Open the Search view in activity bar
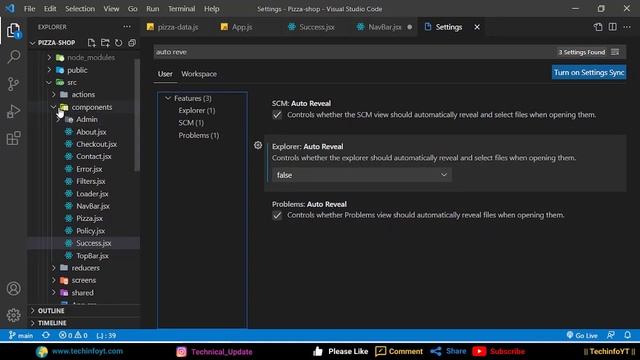The width and height of the screenshot is (640, 360). [x=13, y=57]
